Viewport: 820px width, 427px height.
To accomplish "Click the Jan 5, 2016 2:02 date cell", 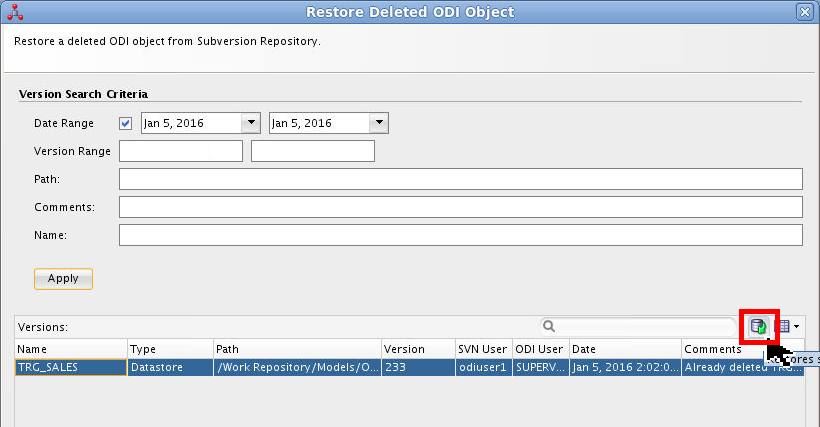I will click(625, 367).
